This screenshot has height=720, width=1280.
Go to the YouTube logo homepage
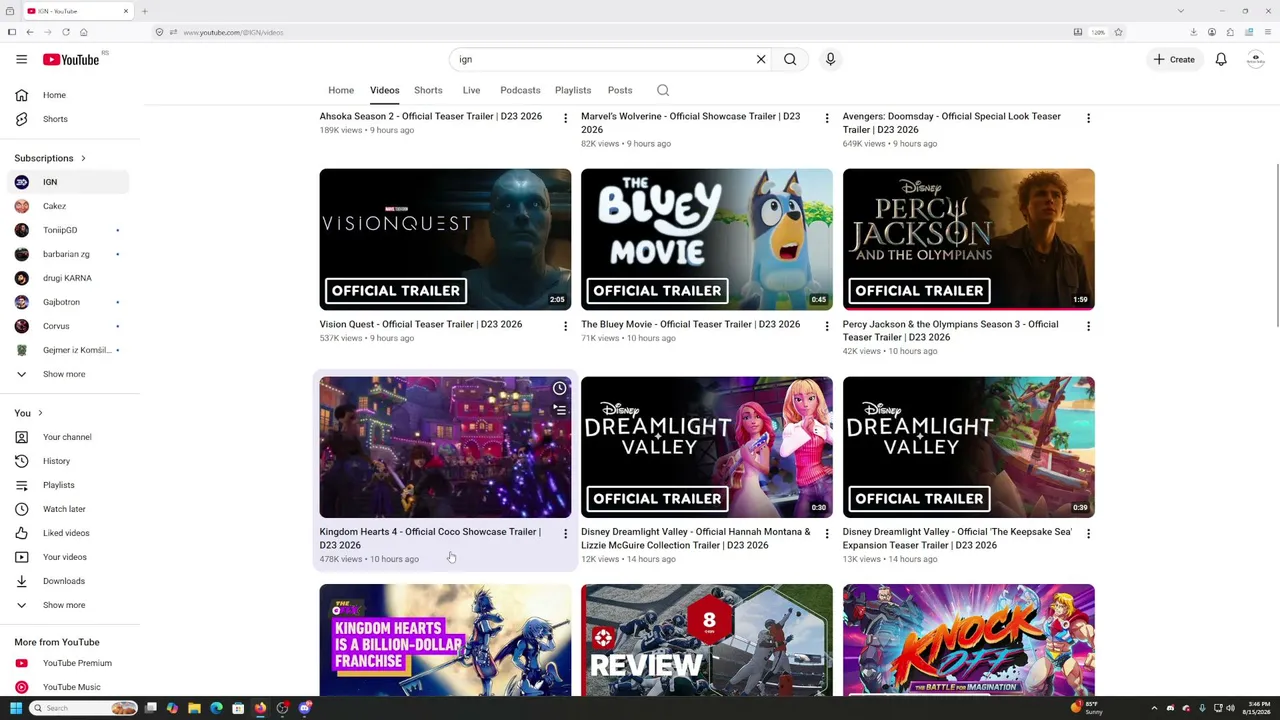71,60
